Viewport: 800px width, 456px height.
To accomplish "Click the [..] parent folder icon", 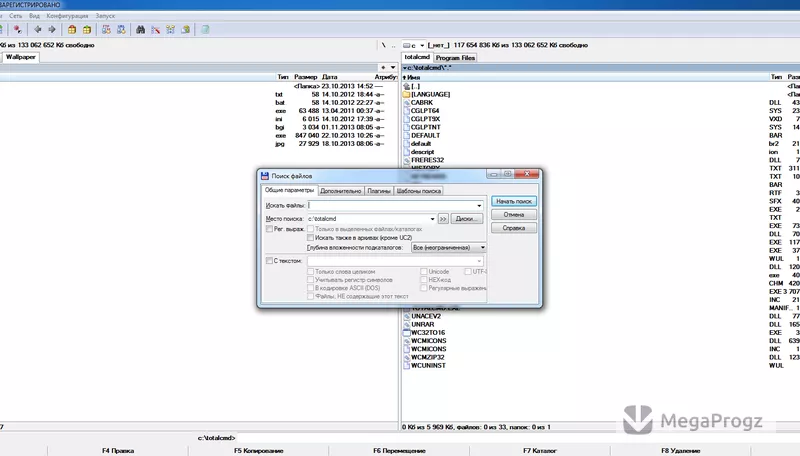I will click(407, 86).
